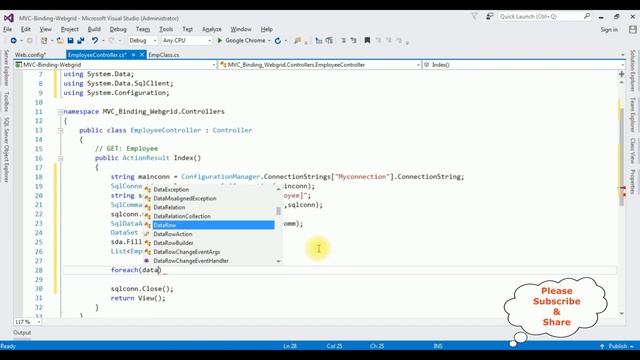
Task: Click the Redo arrow icon
Action: tap(111, 40)
